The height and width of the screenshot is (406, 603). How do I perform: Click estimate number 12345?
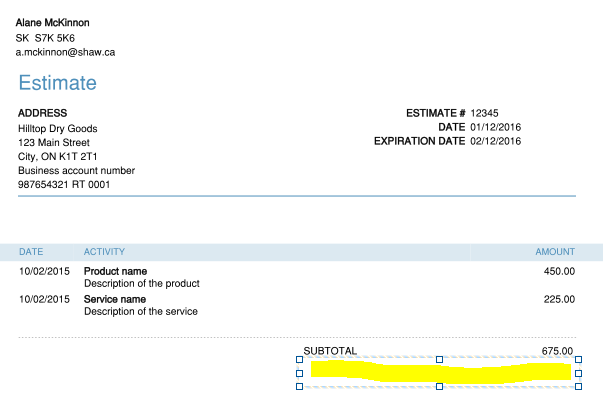pyautogui.click(x=484, y=113)
